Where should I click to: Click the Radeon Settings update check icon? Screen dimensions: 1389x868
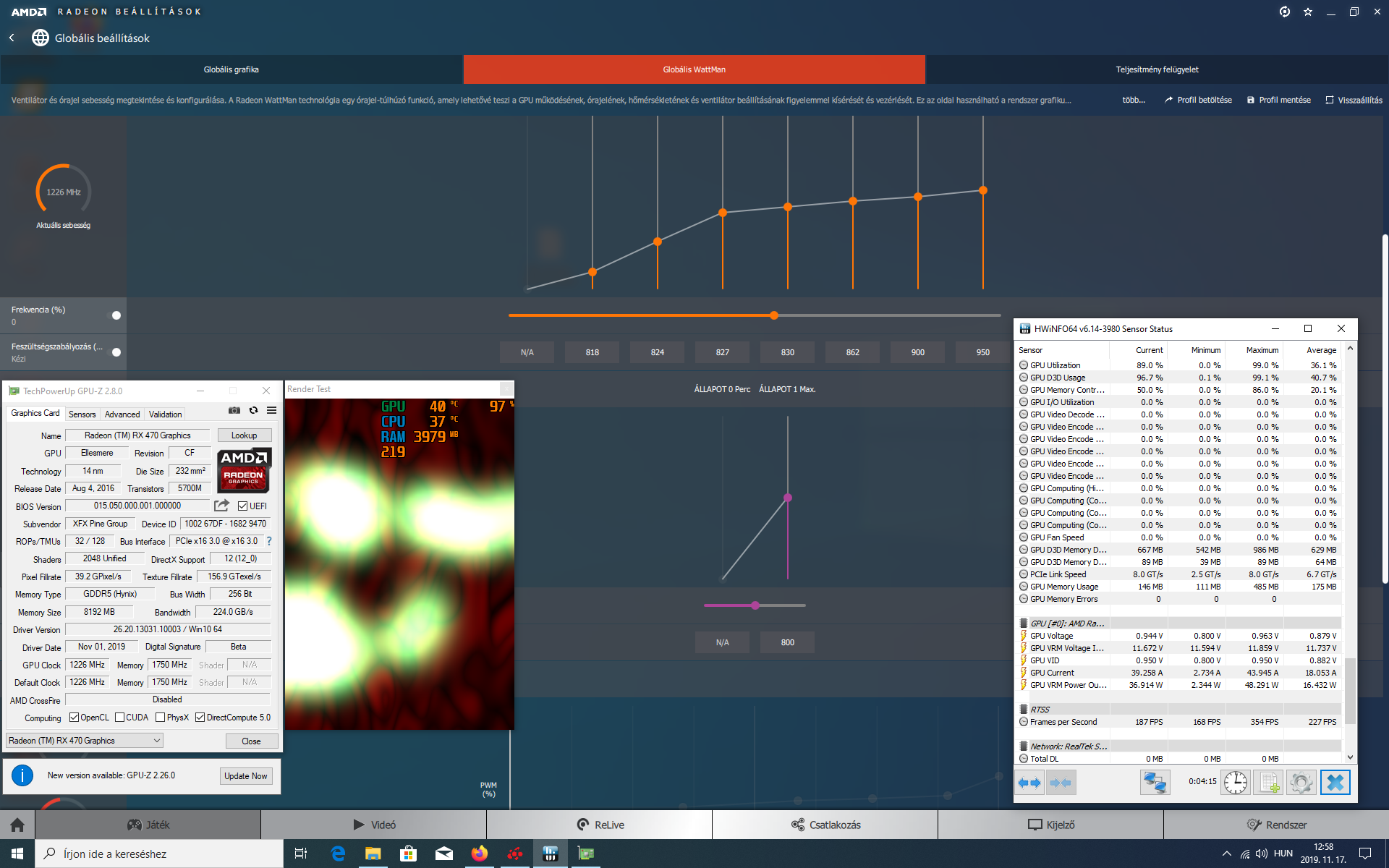pyautogui.click(x=1285, y=12)
